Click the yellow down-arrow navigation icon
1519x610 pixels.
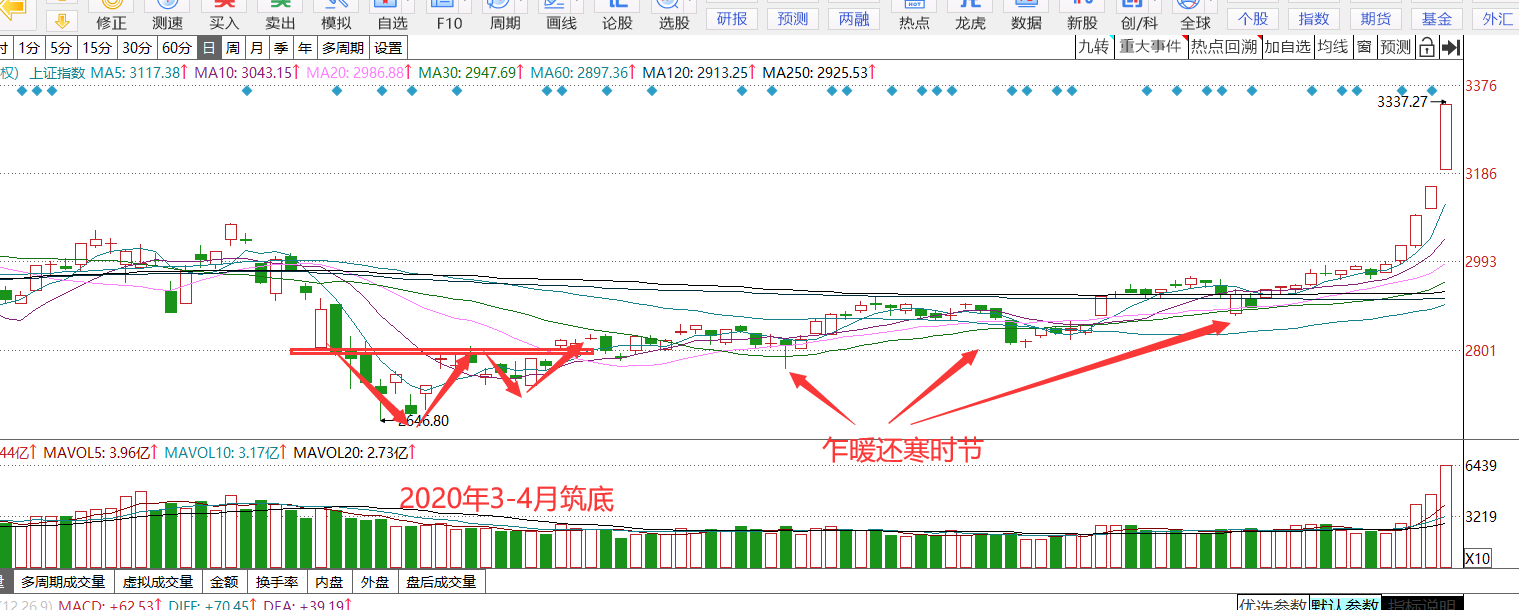coord(62,19)
